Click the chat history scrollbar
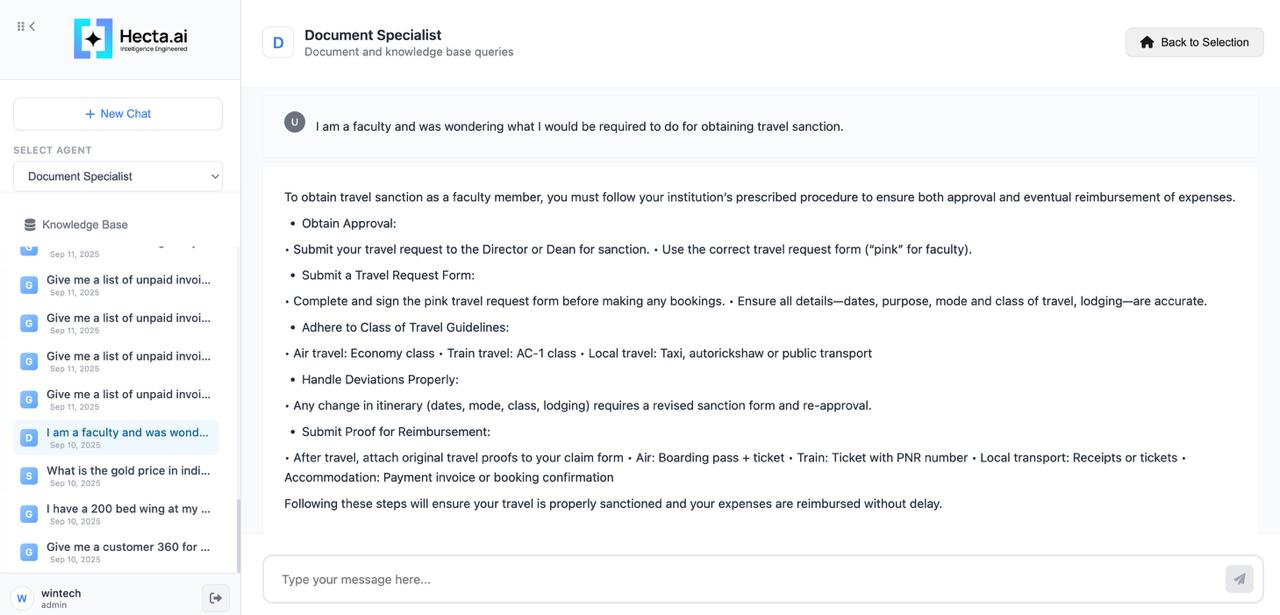 click(237, 534)
